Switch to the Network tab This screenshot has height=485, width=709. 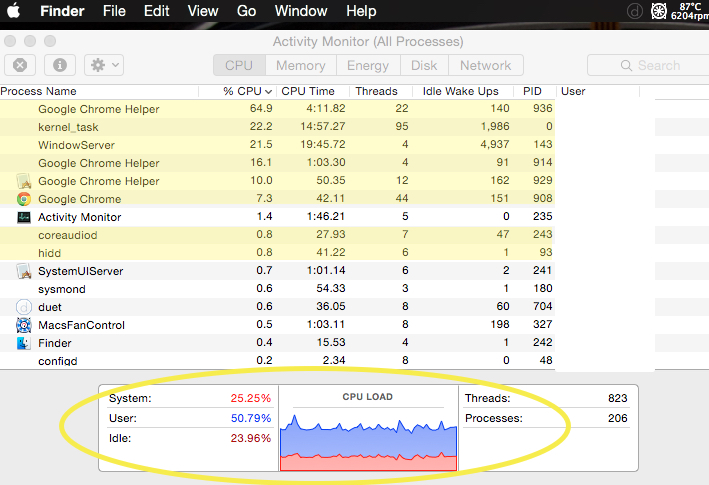pyautogui.click(x=486, y=66)
